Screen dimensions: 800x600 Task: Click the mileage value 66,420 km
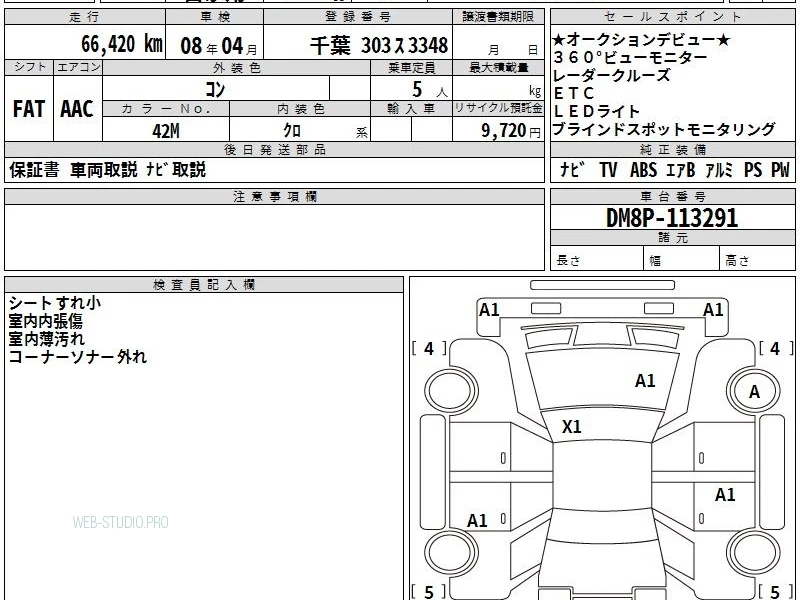click(x=122, y=44)
